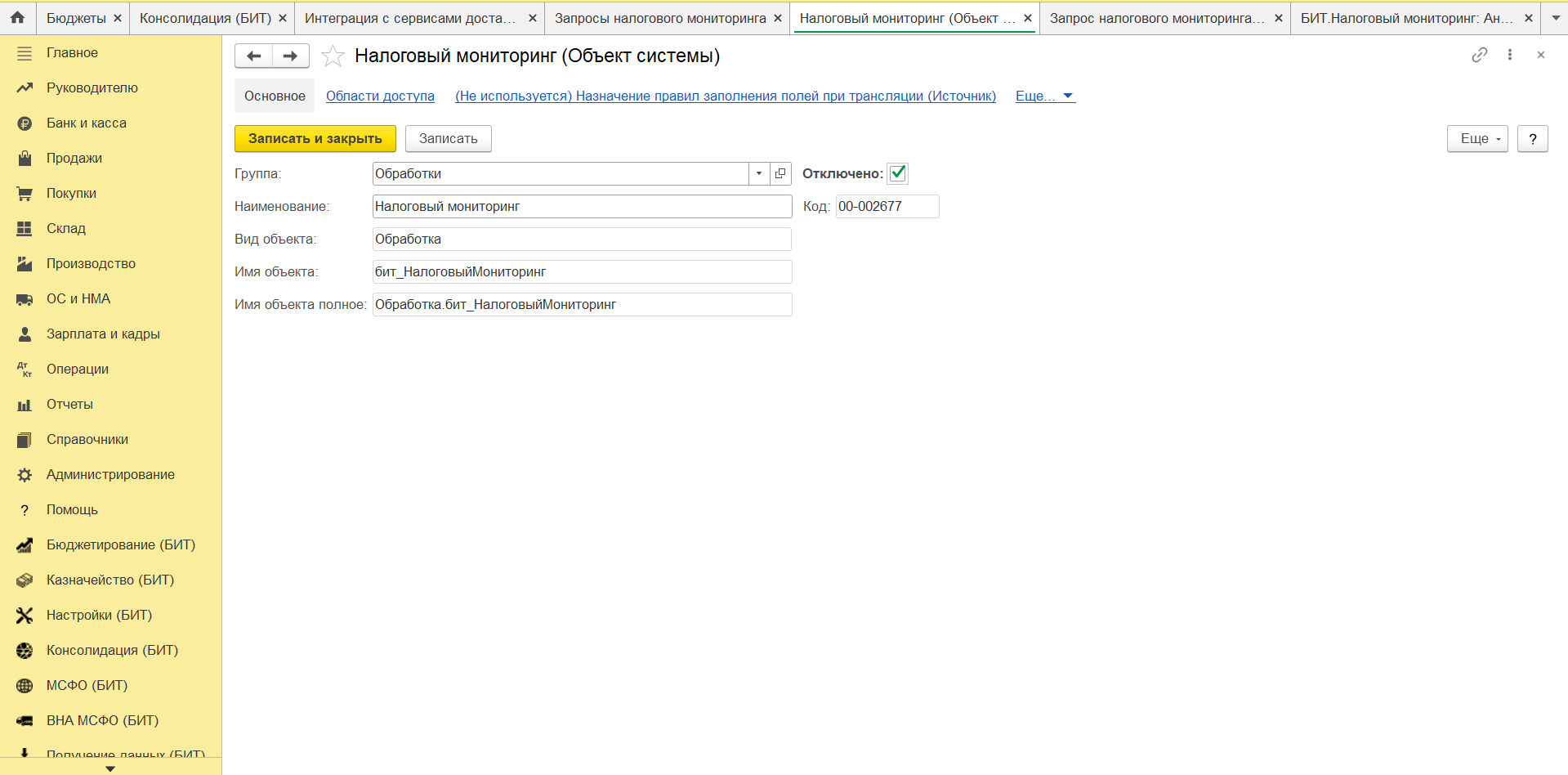Expand the Группа dropdown list
This screenshot has width=1568, height=775.
click(759, 173)
